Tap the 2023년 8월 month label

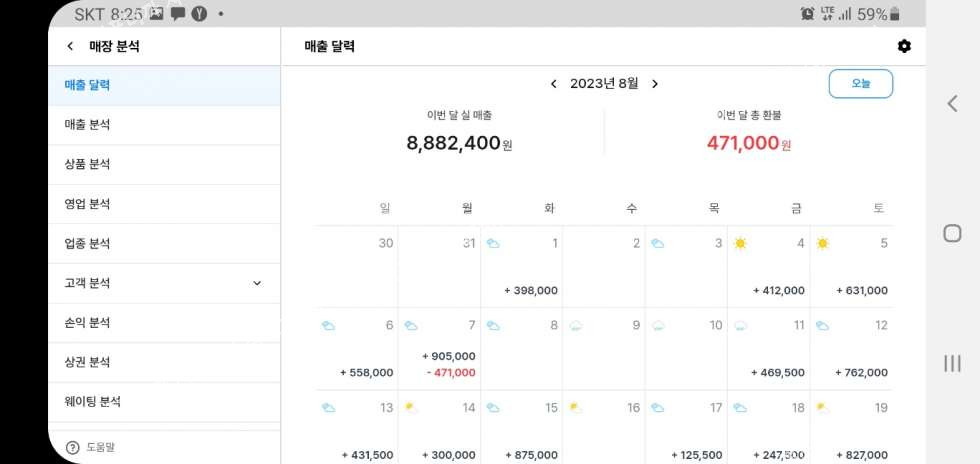[x=604, y=84]
